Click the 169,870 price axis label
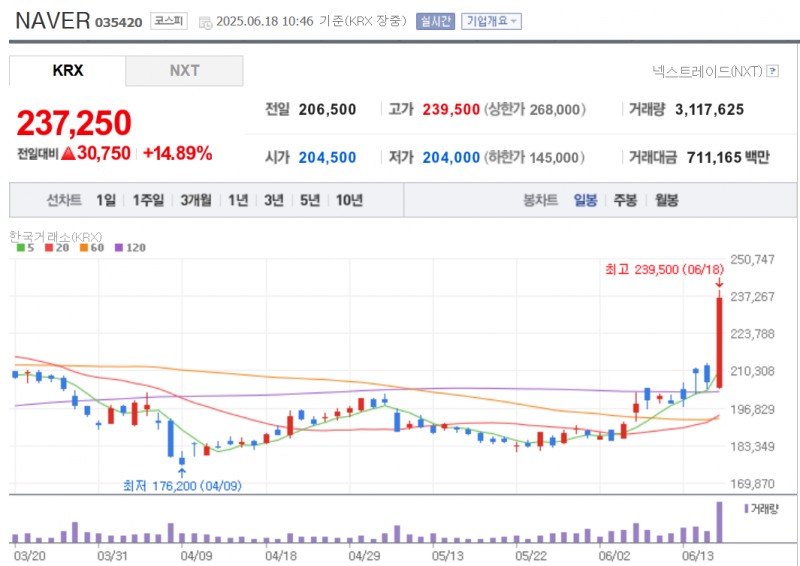The width and height of the screenshot is (800, 566). 753,484
